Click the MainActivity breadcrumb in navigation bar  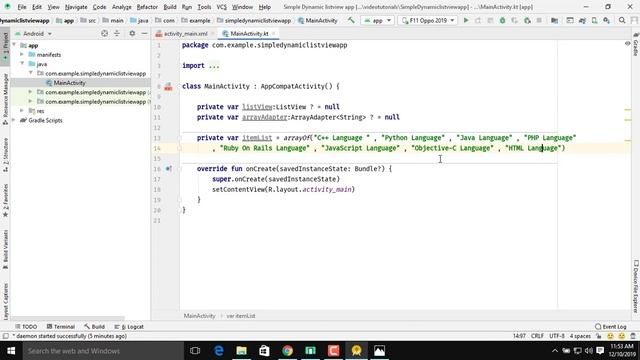[318, 20]
